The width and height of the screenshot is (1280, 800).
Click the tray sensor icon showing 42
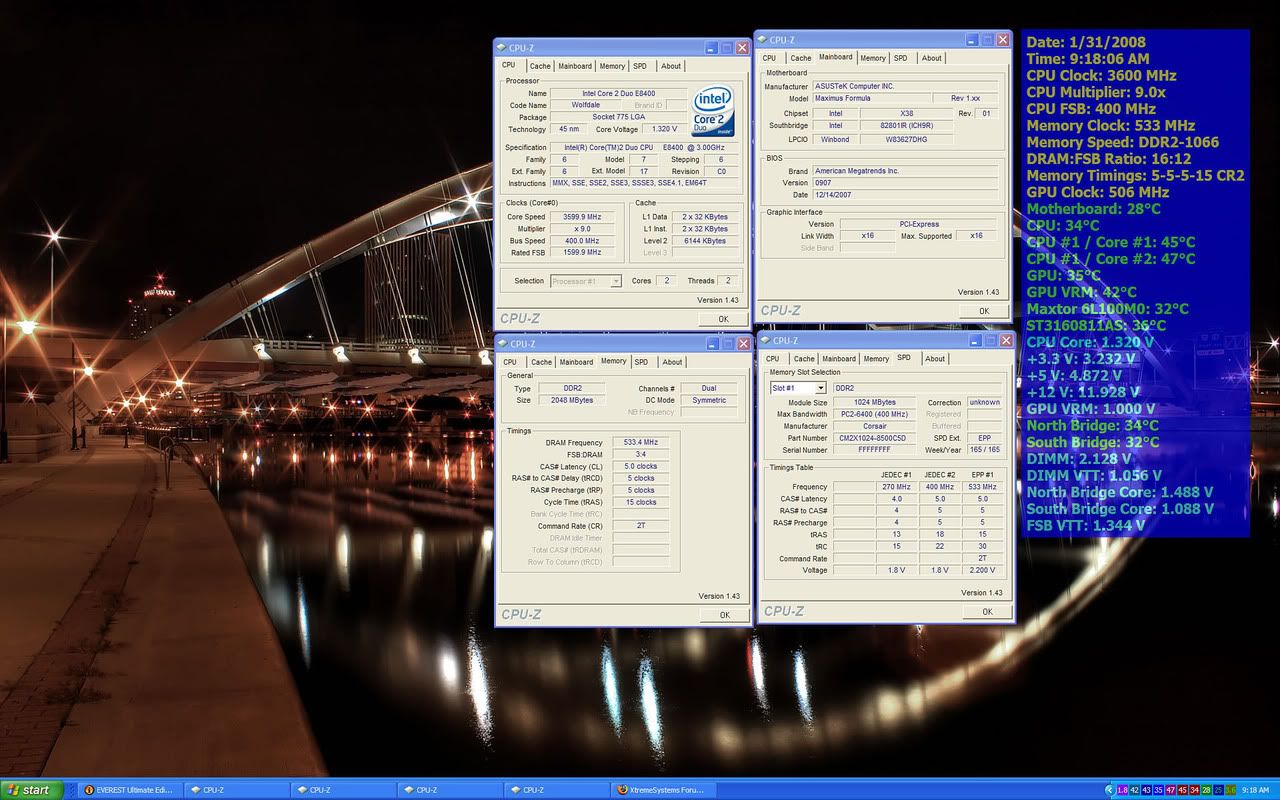[1135, 790]
